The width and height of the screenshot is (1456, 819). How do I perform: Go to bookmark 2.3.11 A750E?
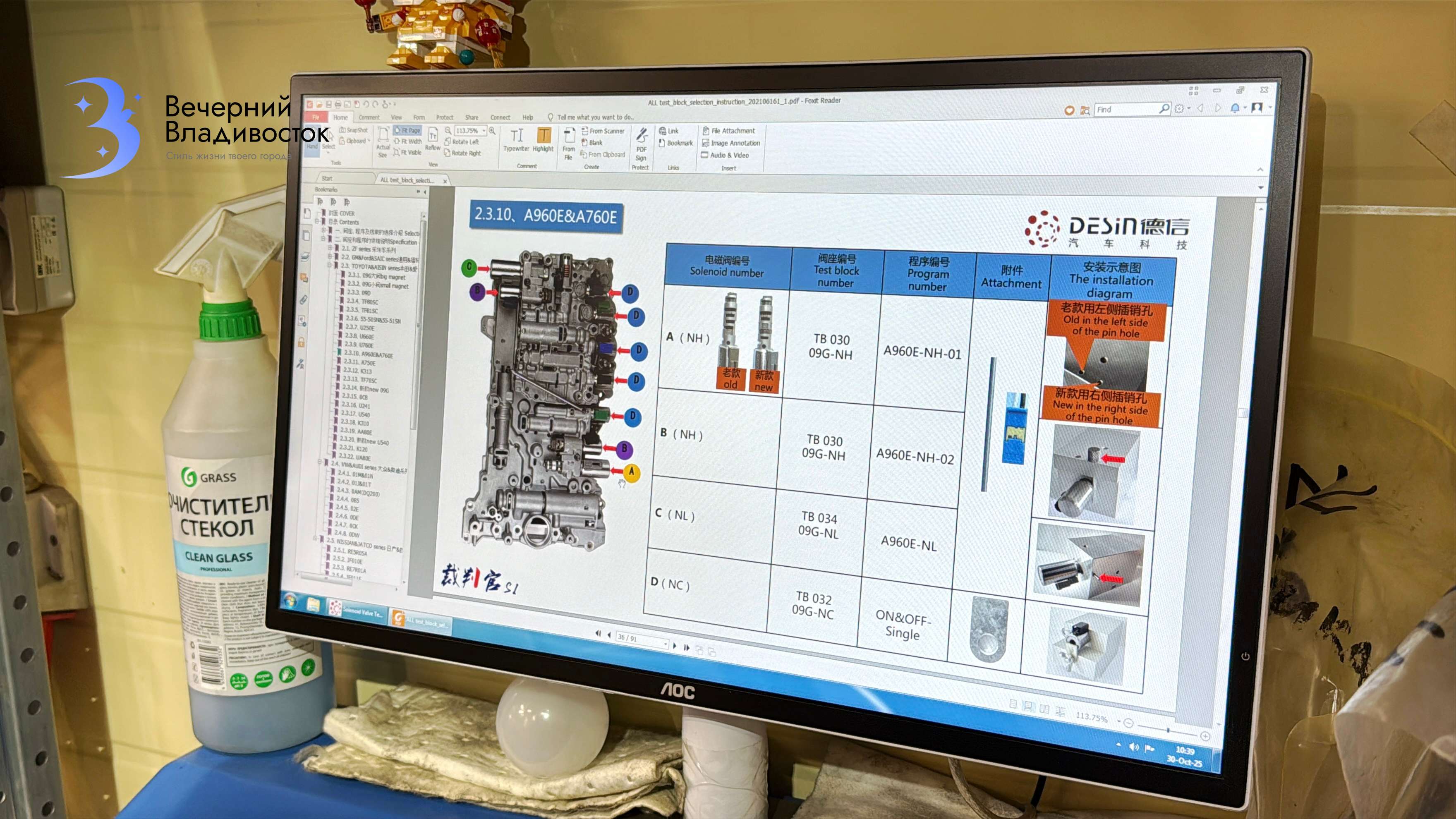click(359, 363)
